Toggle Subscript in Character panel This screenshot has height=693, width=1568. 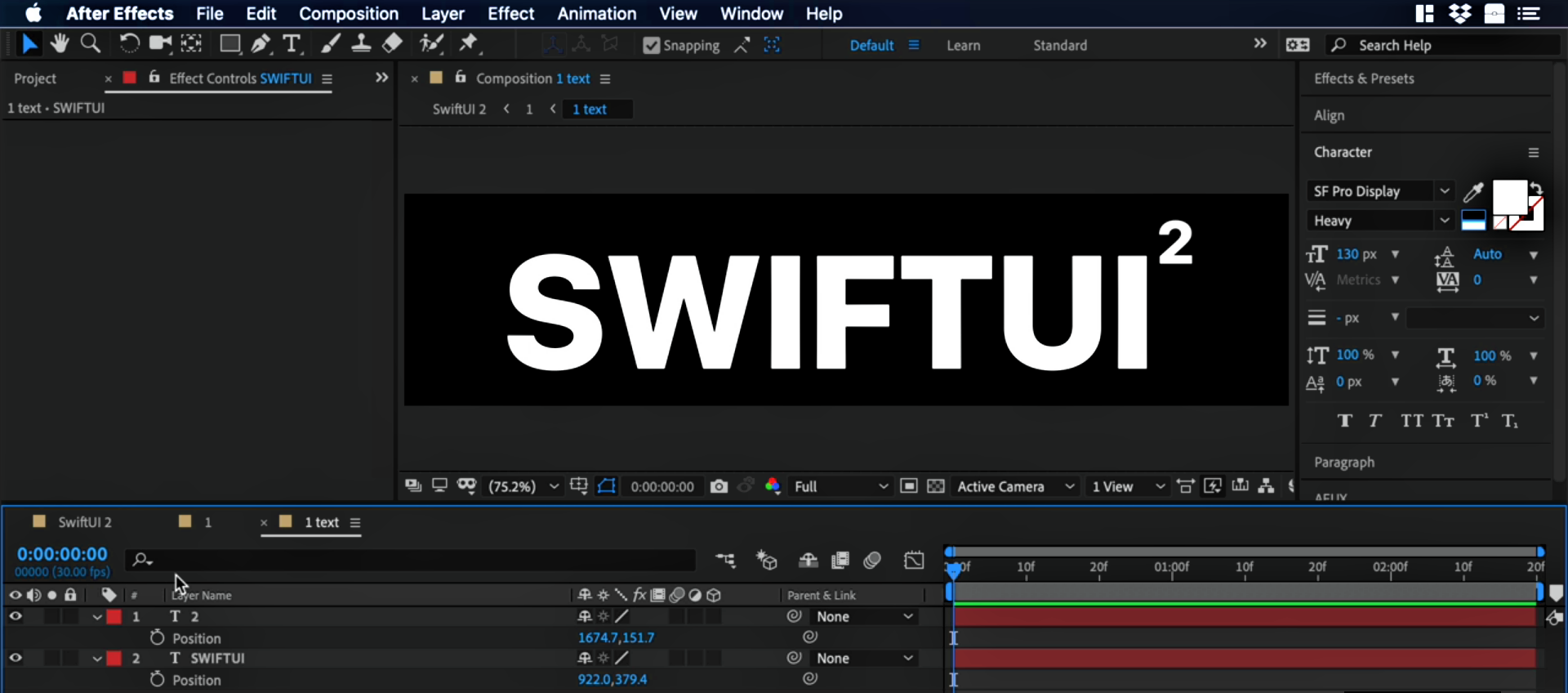coord(1509,421)
